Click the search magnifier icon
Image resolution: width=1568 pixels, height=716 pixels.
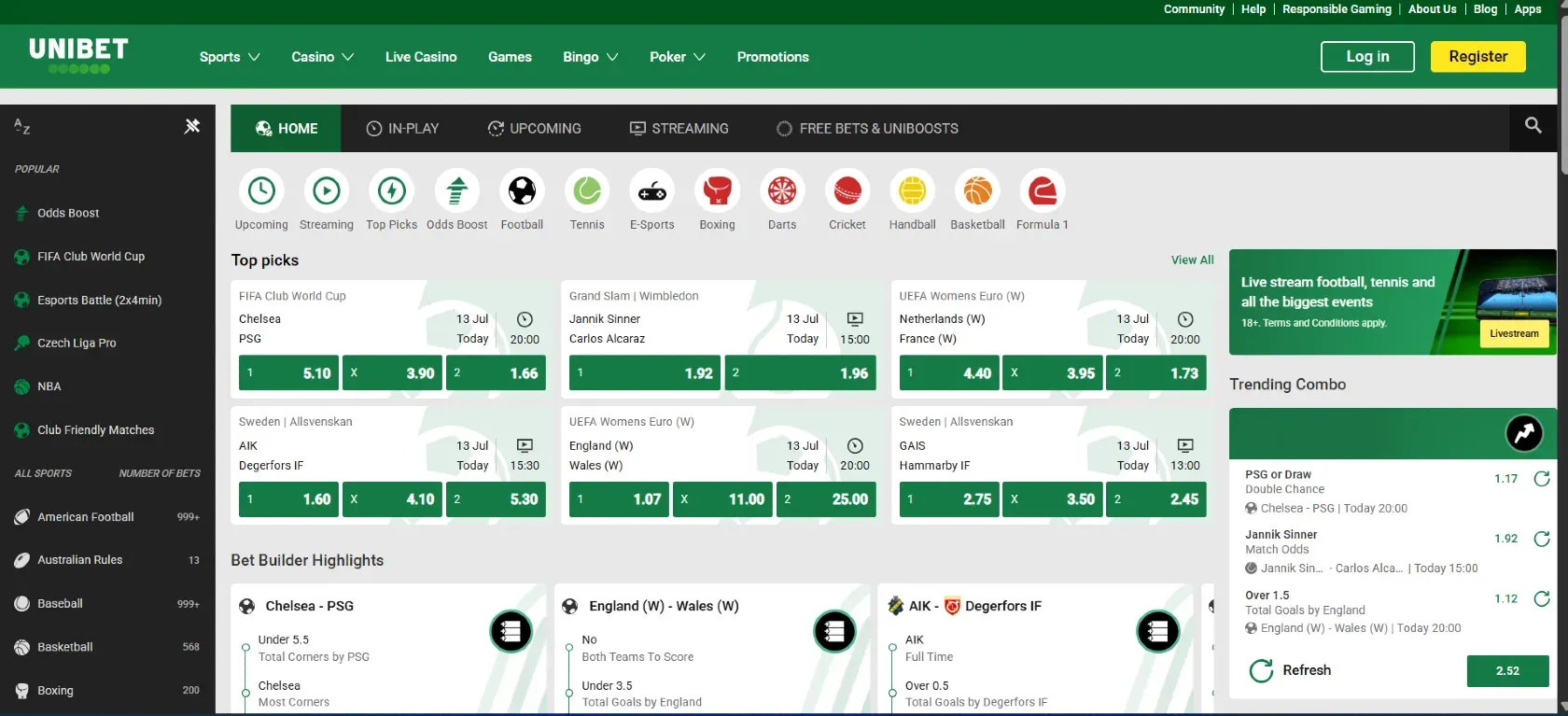tap(1533, 125)
